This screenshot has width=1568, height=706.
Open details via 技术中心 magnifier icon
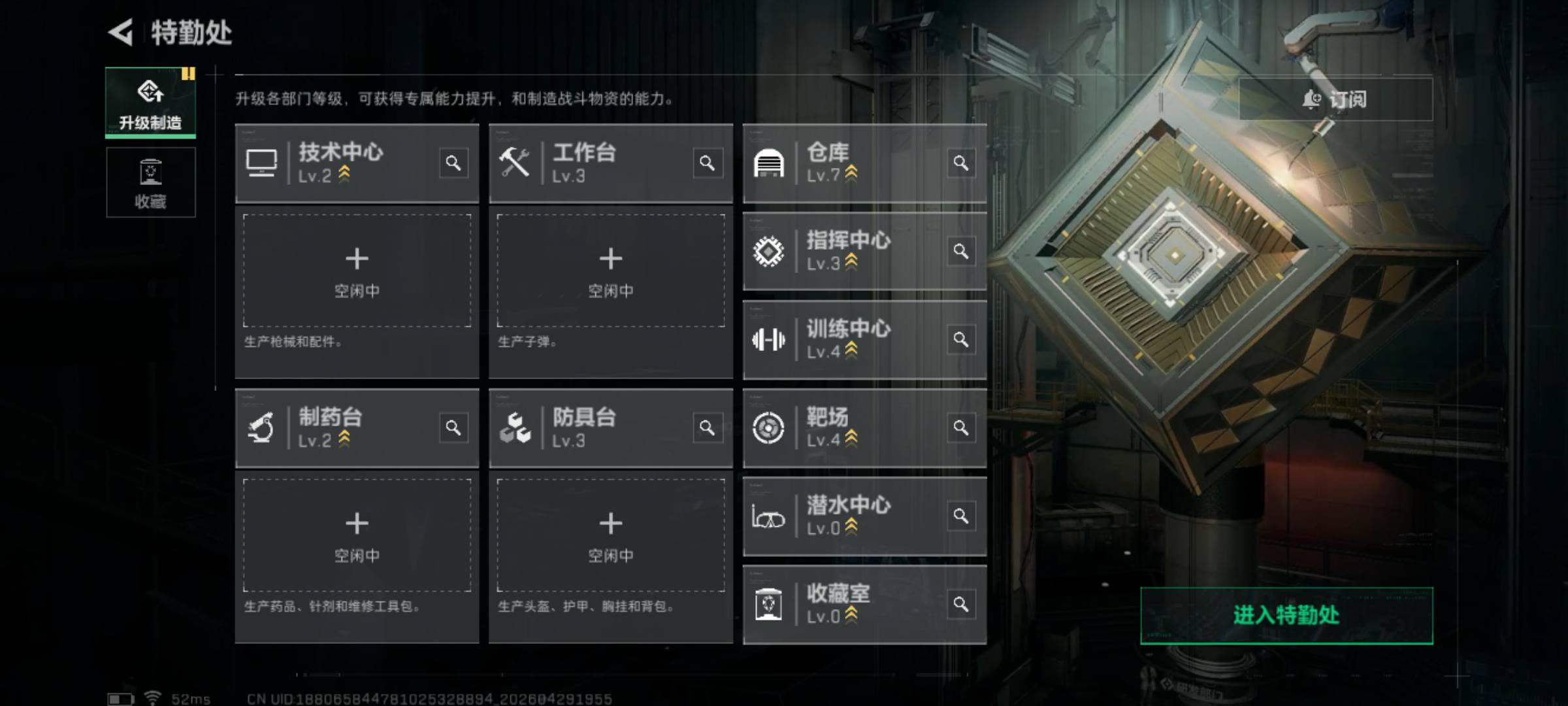(453, 163)
